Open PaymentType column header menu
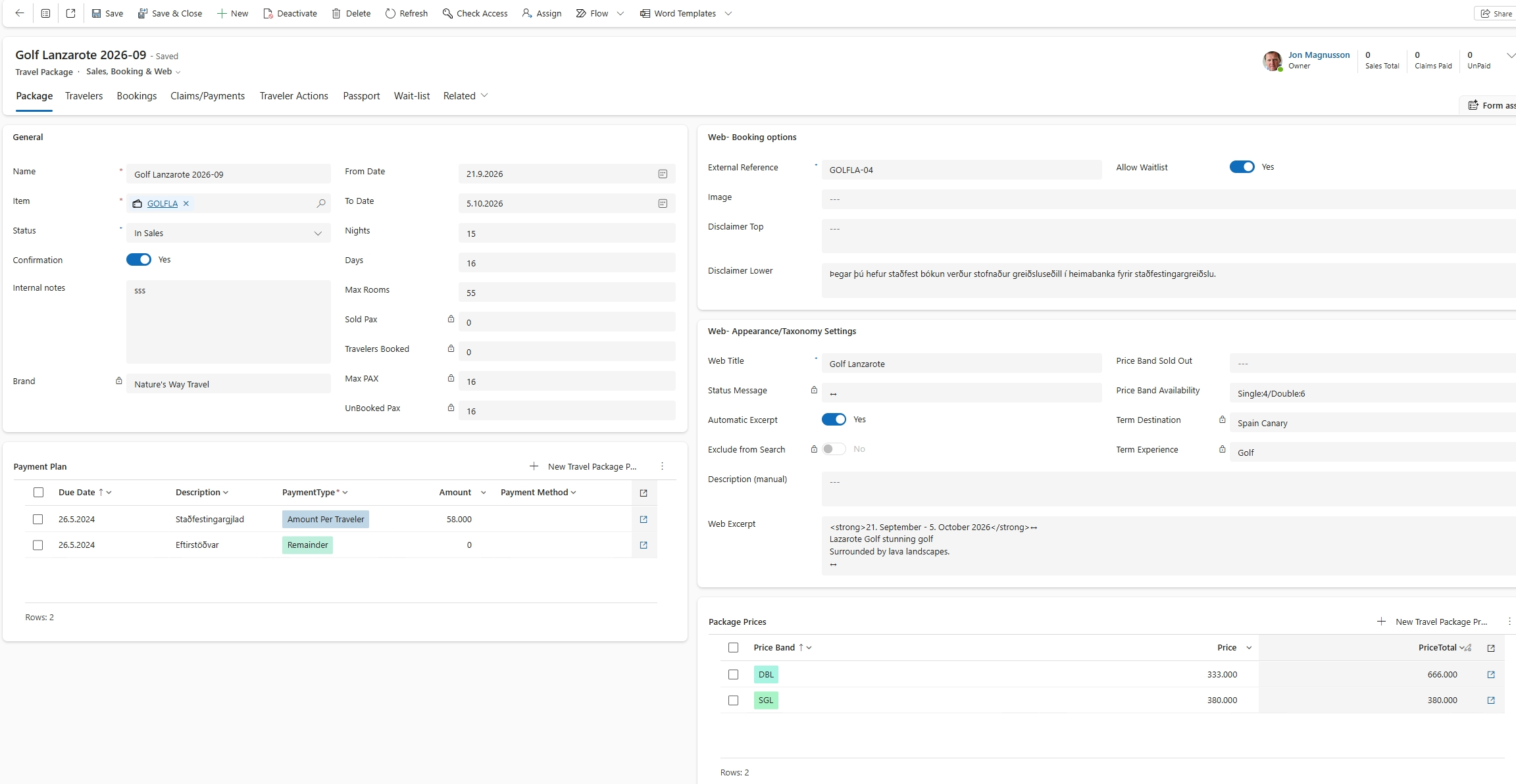Viewport: 1516px width, 784px height. click(x=315, y=493)
